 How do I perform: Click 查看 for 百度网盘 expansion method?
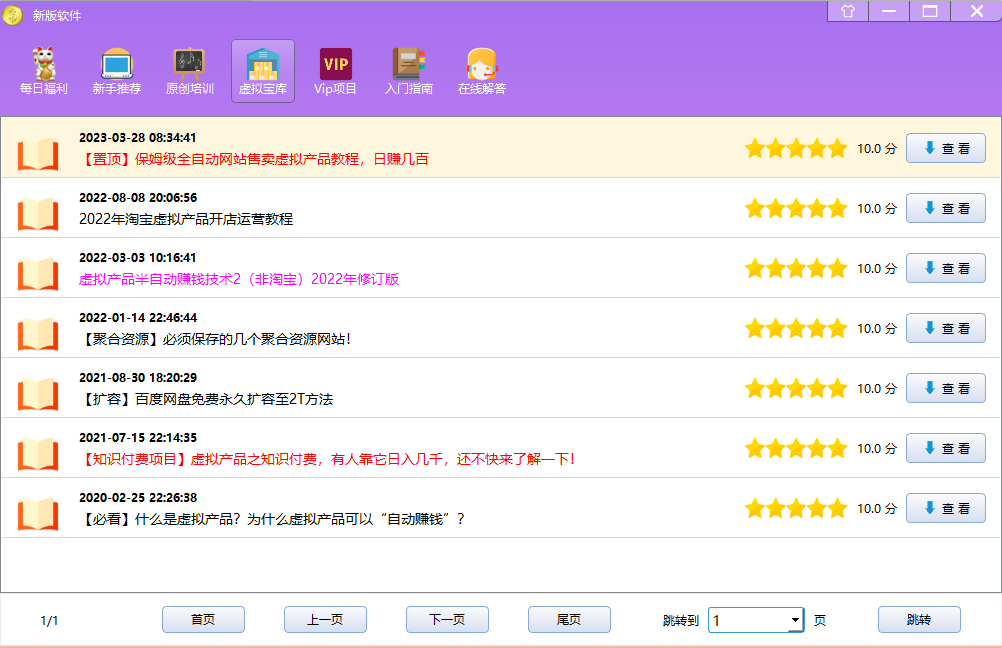pos(945,388)
